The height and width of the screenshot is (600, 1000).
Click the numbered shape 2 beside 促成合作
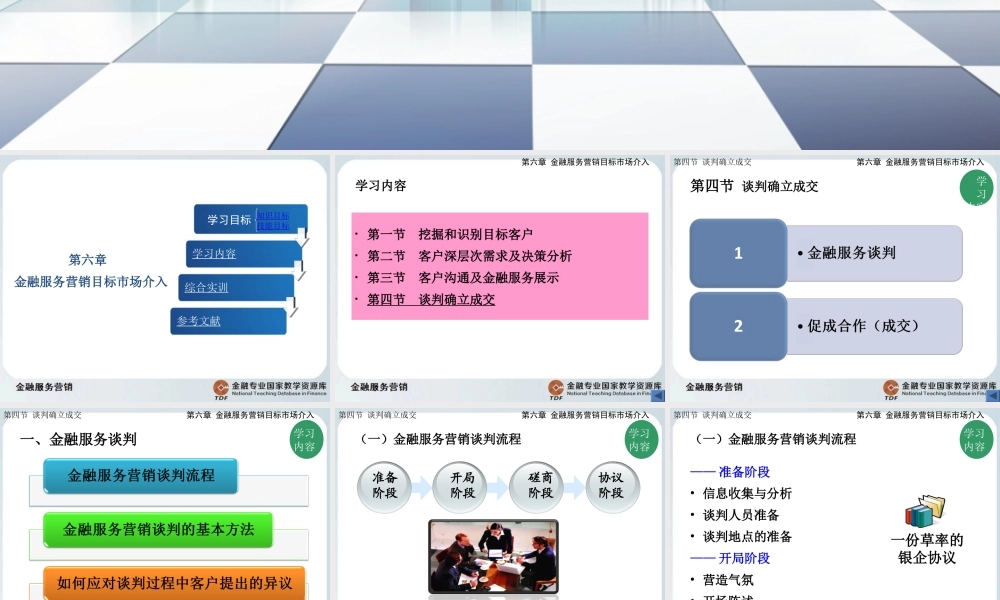[737, 326]
